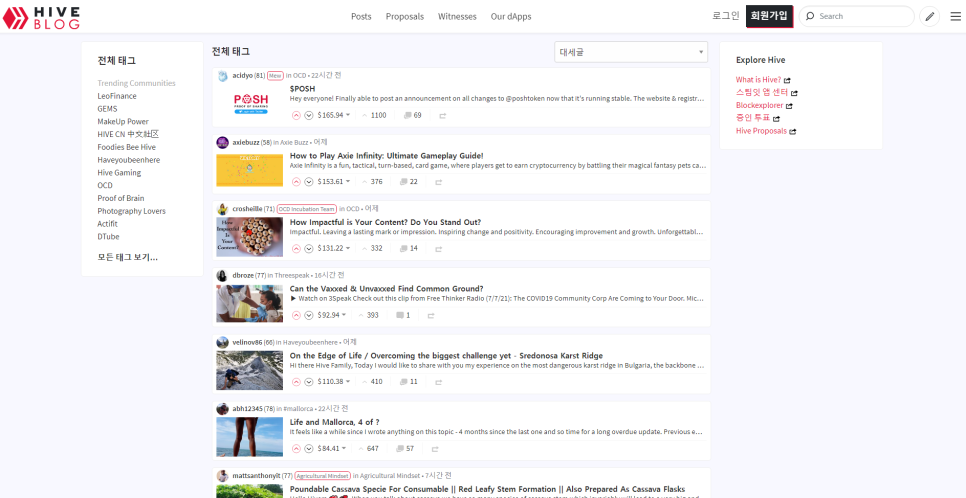Select the Foodies Bee Hive community
The width and height of the screenshot is (966, 498).
pos(126,147)
